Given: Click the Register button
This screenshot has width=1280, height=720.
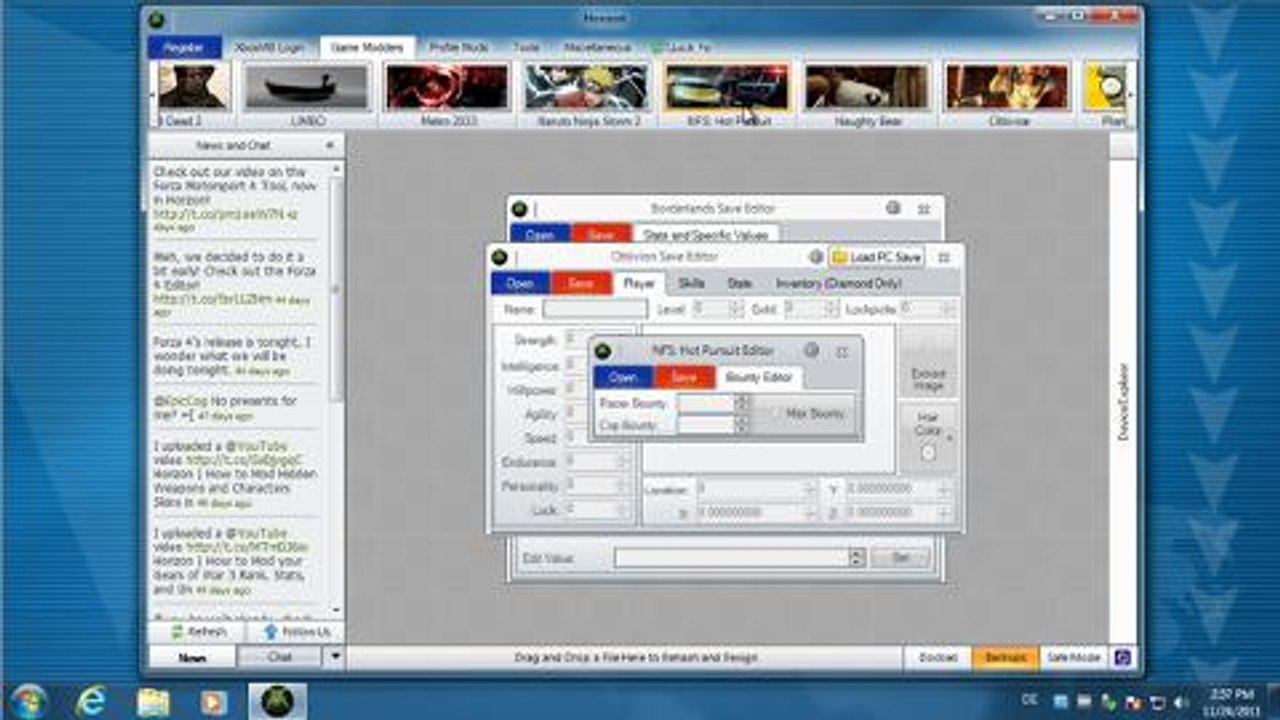Looking at the screenshot, I should pos(184,47).
